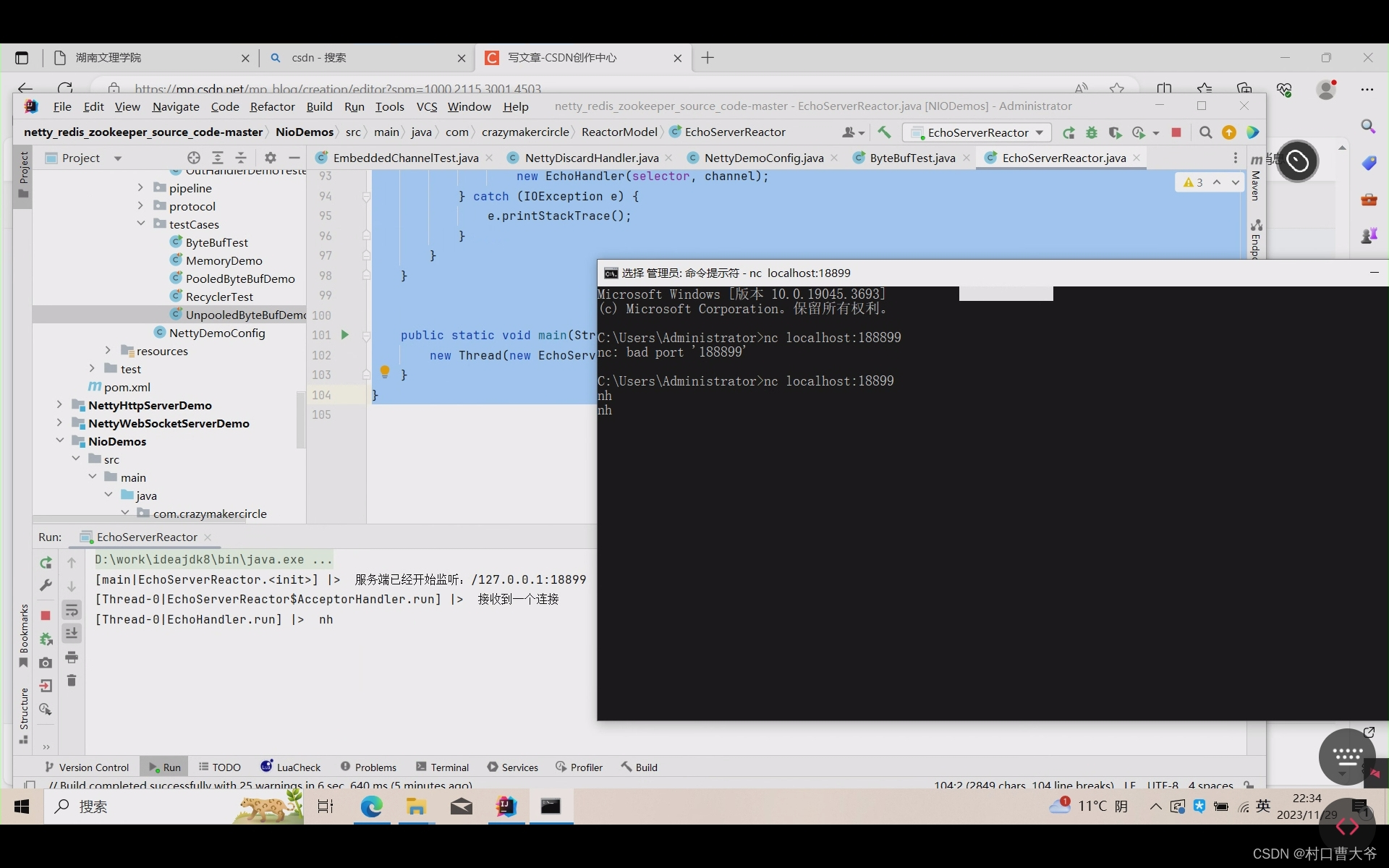Open the File menu
Image resolution: width=1389 pixels, height=868 pixels.
[62, 106]
